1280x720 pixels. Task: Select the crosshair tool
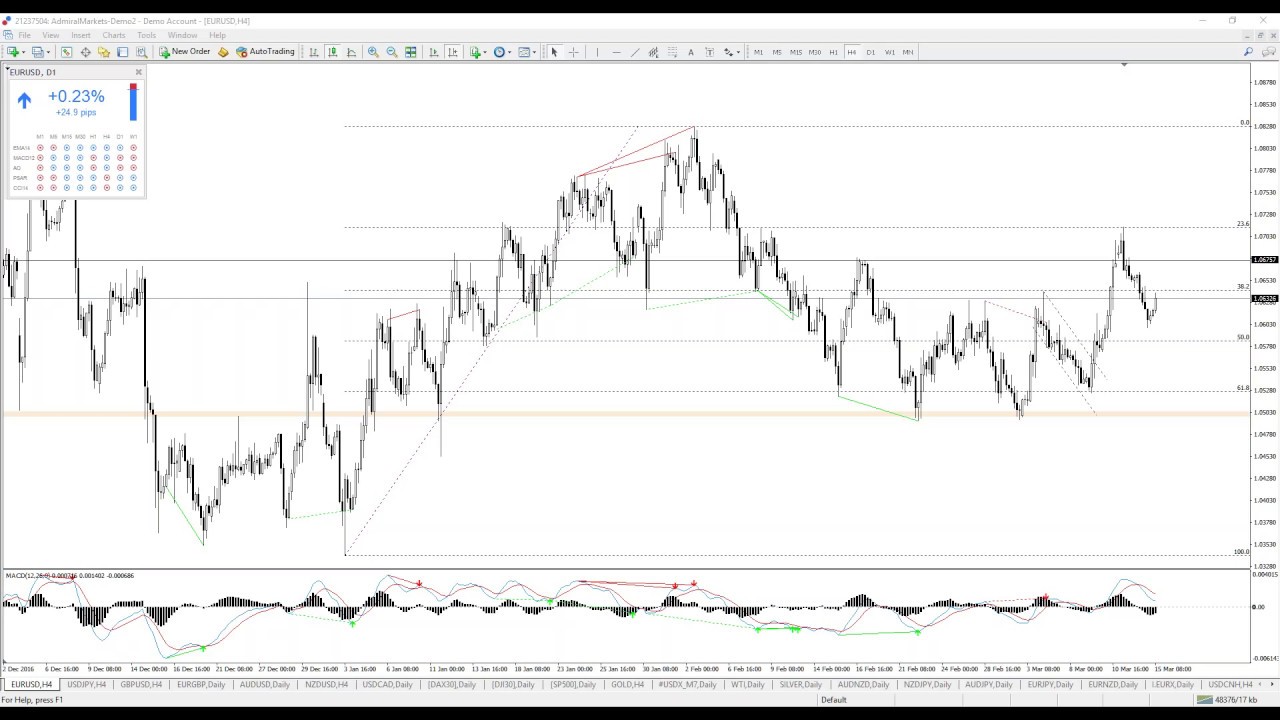[574, 52]
